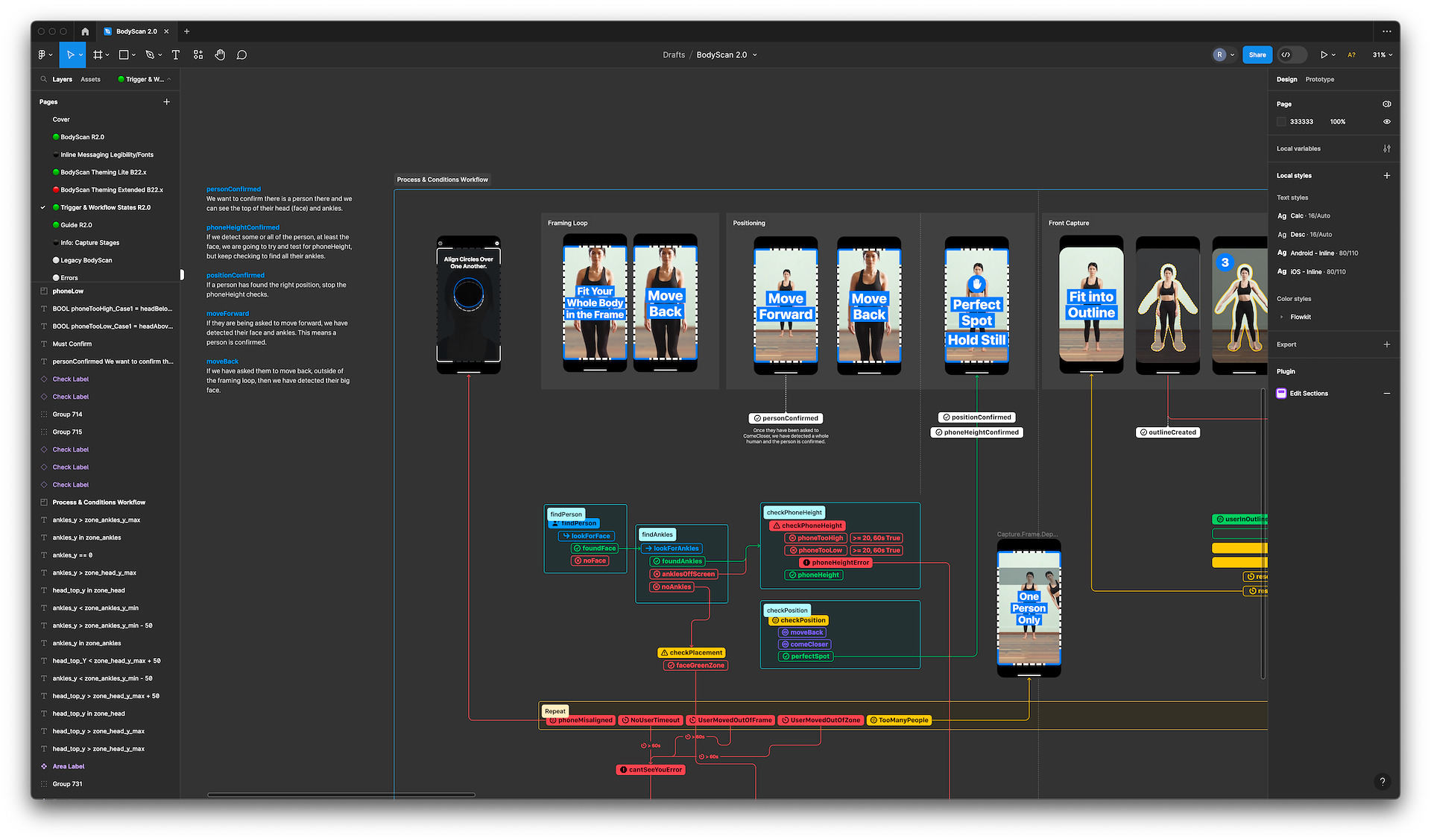Toggle page background color visibility eye
The image size is (1431, 840).
(x=1386, y=121)
